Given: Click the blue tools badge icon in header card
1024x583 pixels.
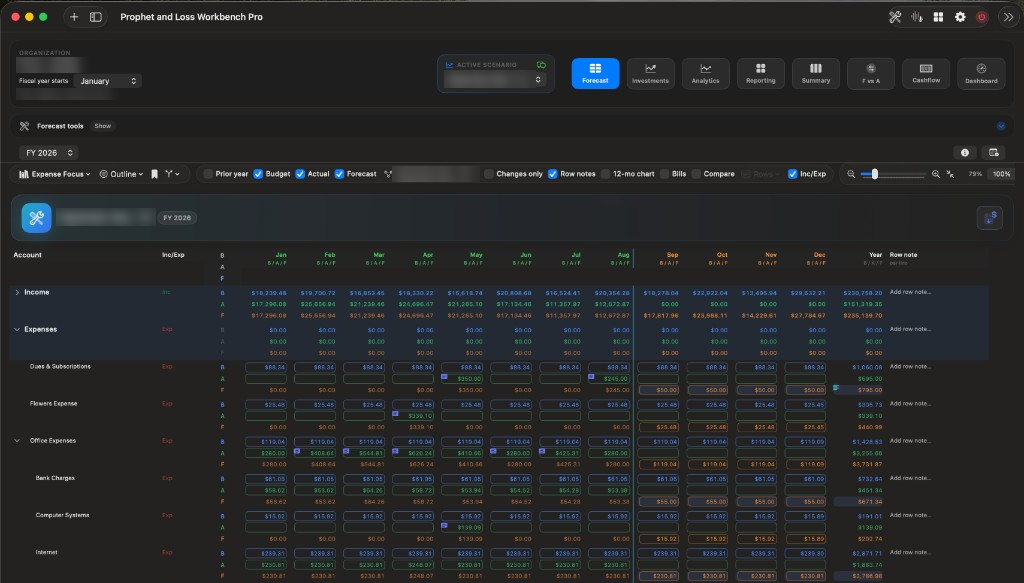Looking at the screenshot, I should 37,218.
